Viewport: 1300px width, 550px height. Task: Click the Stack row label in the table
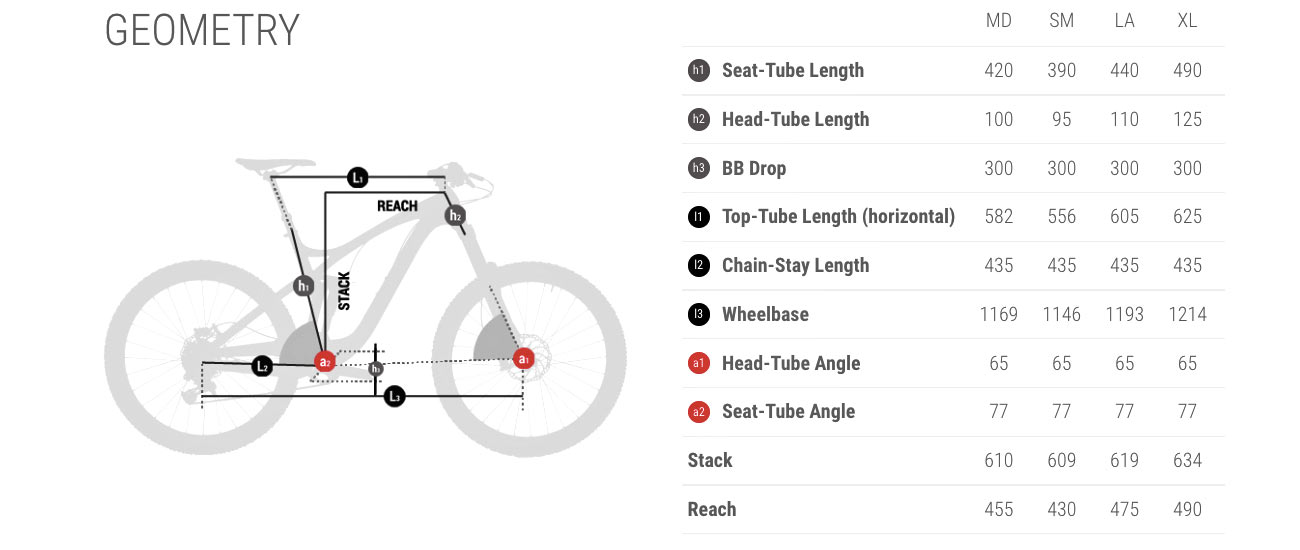pyautogui.click(x=710, y=461)
